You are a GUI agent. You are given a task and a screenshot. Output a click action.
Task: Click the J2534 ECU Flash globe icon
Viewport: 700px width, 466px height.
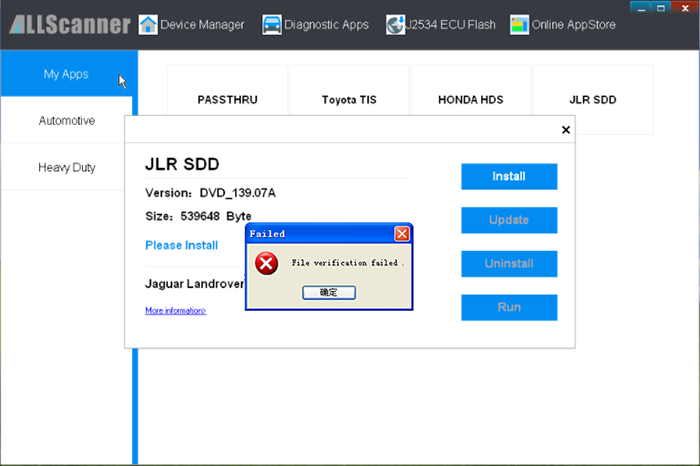[x=395, y=25]
